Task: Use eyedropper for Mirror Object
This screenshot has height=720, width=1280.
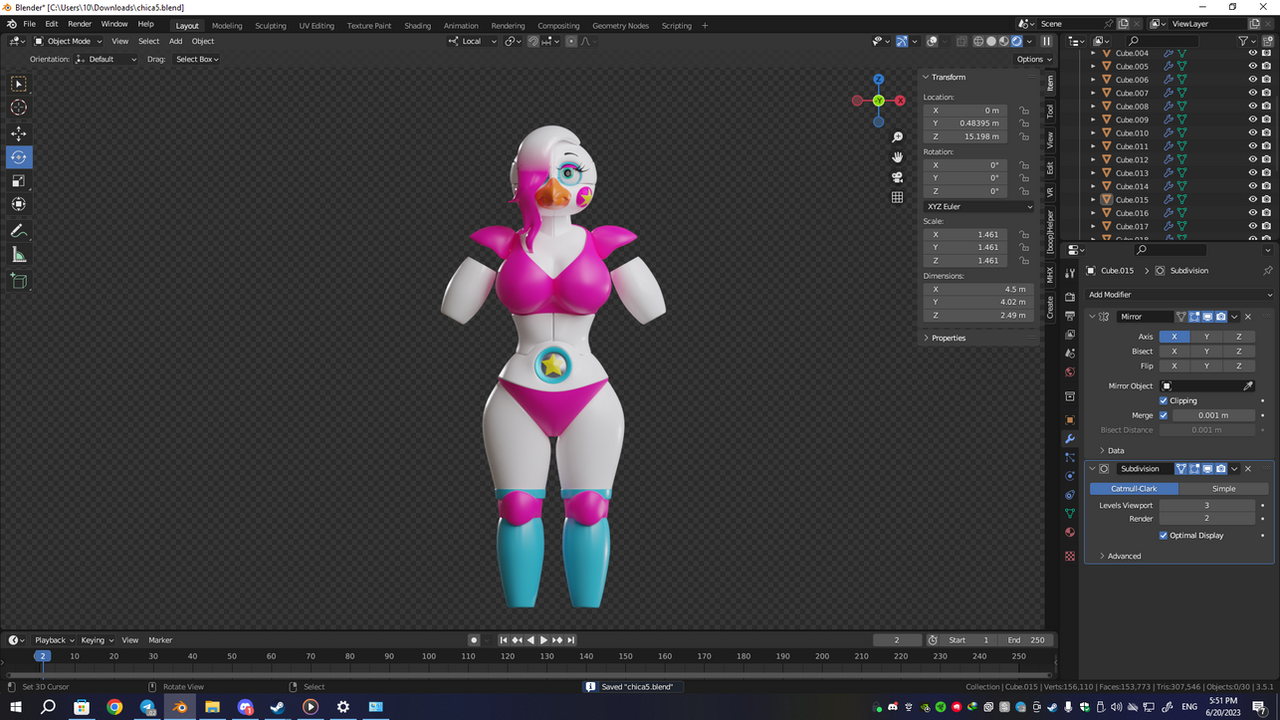Action: pyautogui.click(x=1247, y=386)
